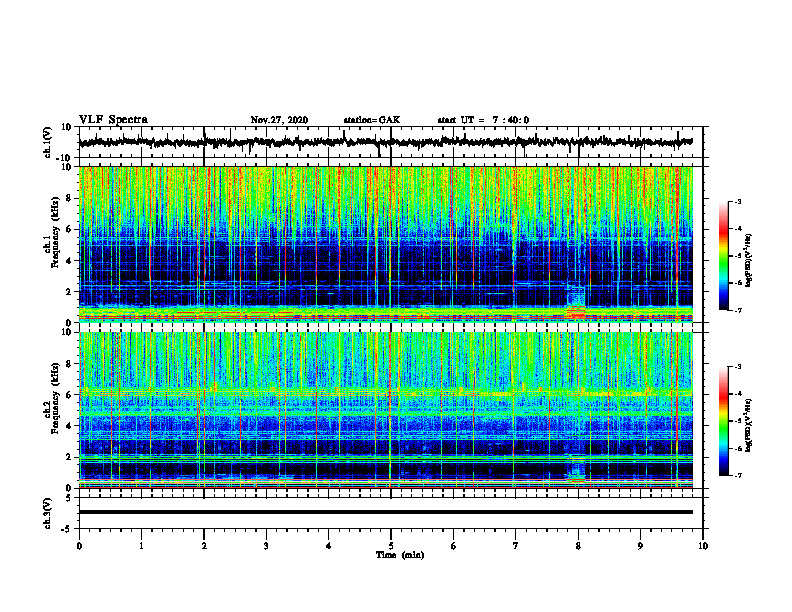Click the "ch.1(V)" waveform axis label

[x=47, y=142]
